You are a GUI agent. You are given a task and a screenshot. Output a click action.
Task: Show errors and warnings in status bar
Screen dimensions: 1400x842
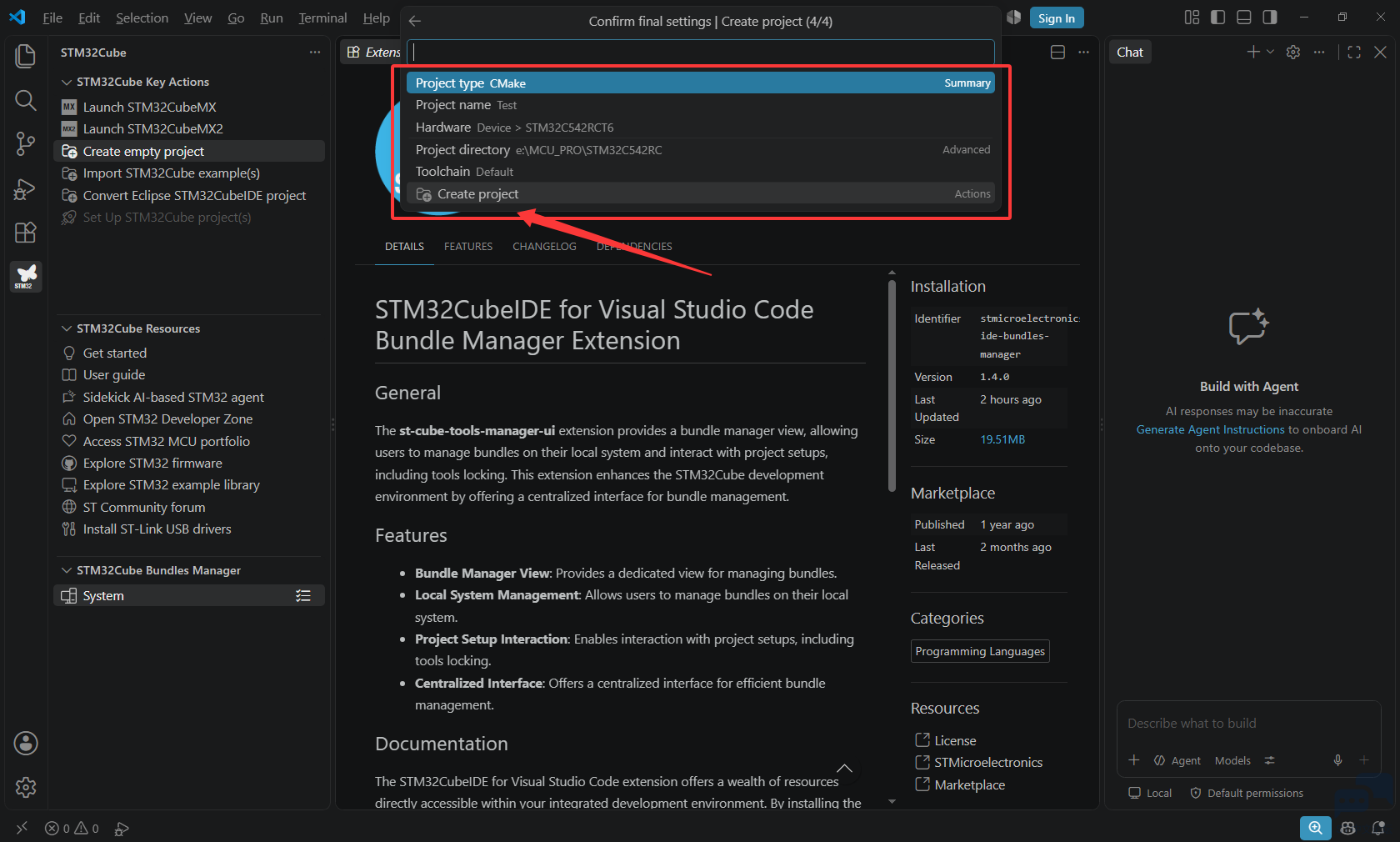(72, 829)
